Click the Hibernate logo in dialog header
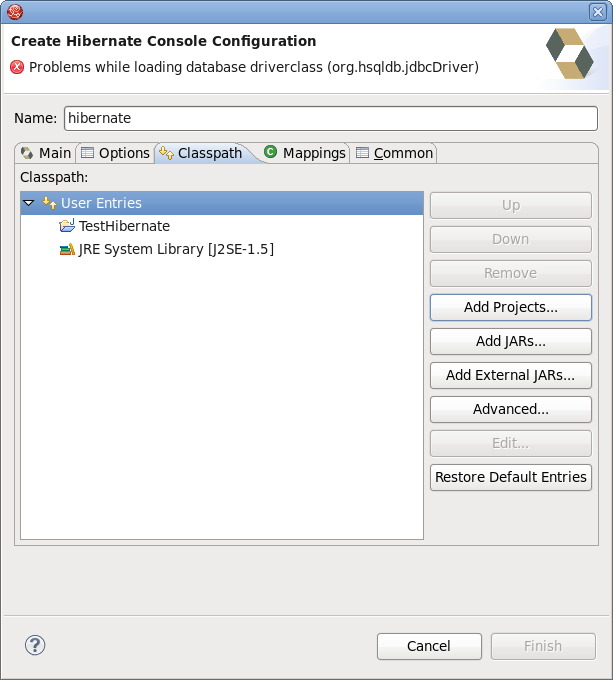 pos(570,53)
